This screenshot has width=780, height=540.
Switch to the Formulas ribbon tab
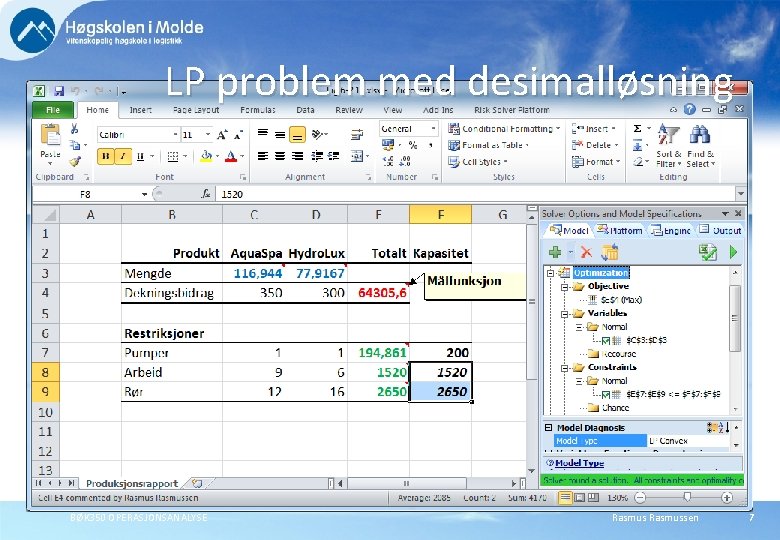click(258, 110)
